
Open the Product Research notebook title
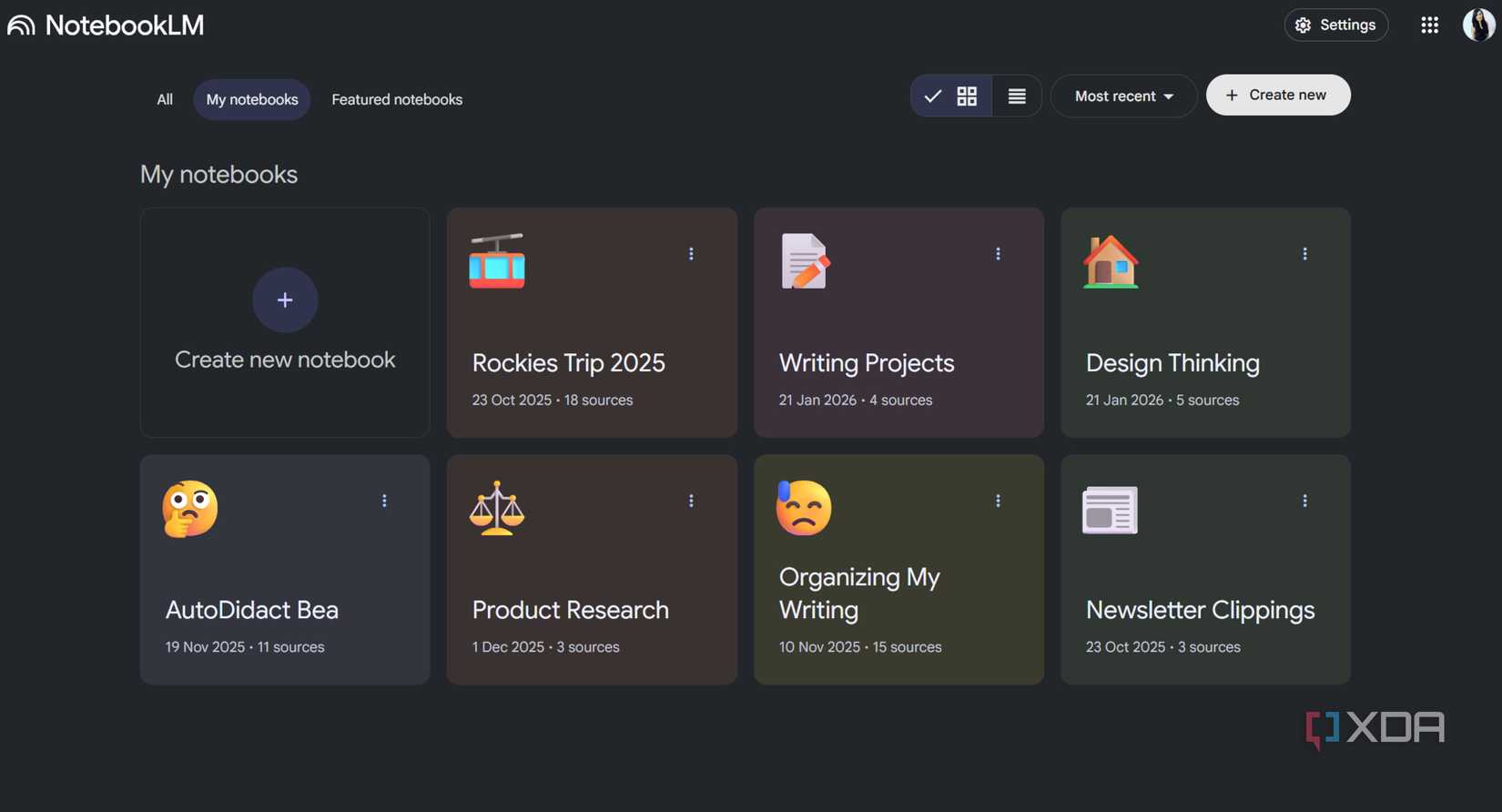tap(570, 610)
